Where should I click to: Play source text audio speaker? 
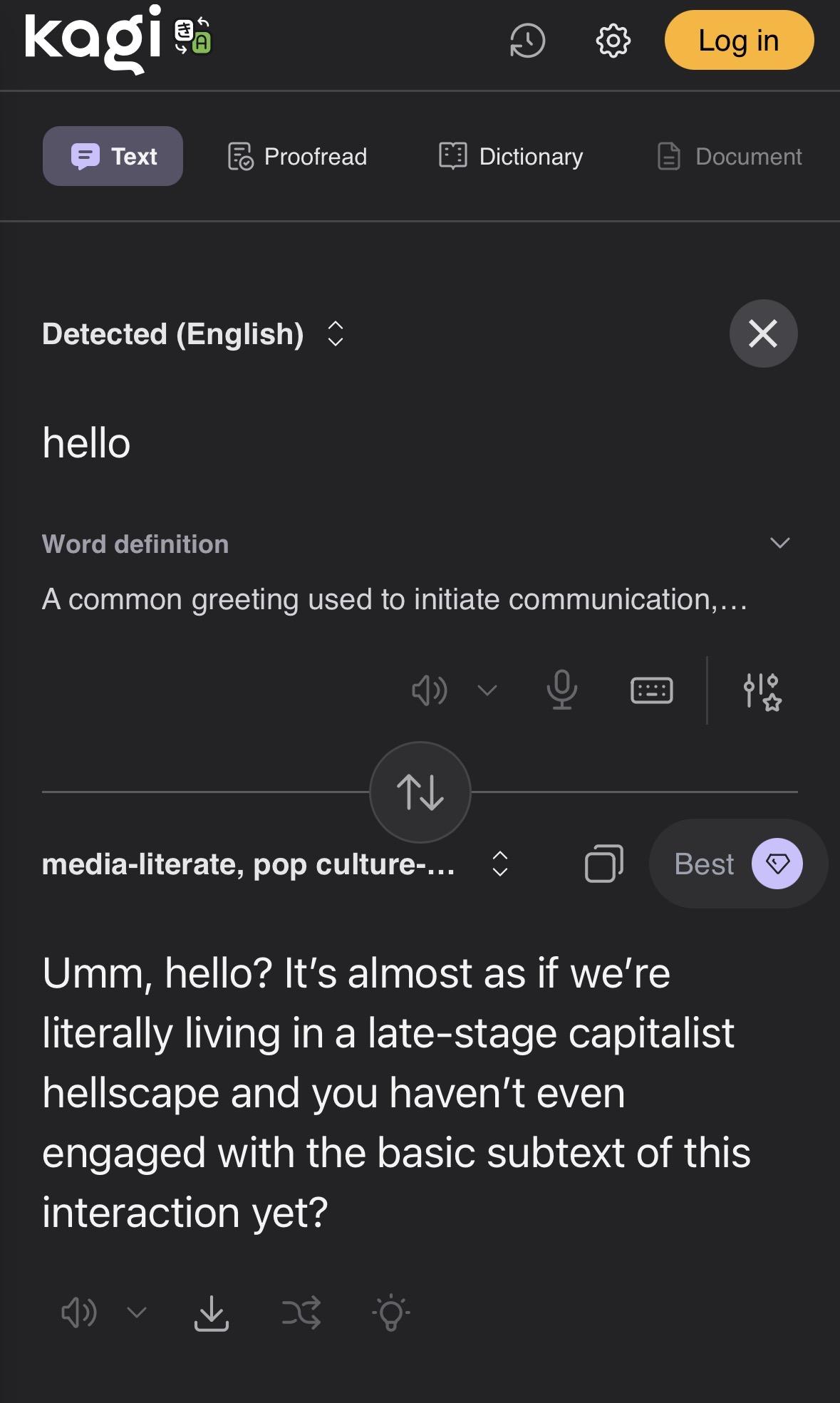pyautogui.click(x=429, y=690)
